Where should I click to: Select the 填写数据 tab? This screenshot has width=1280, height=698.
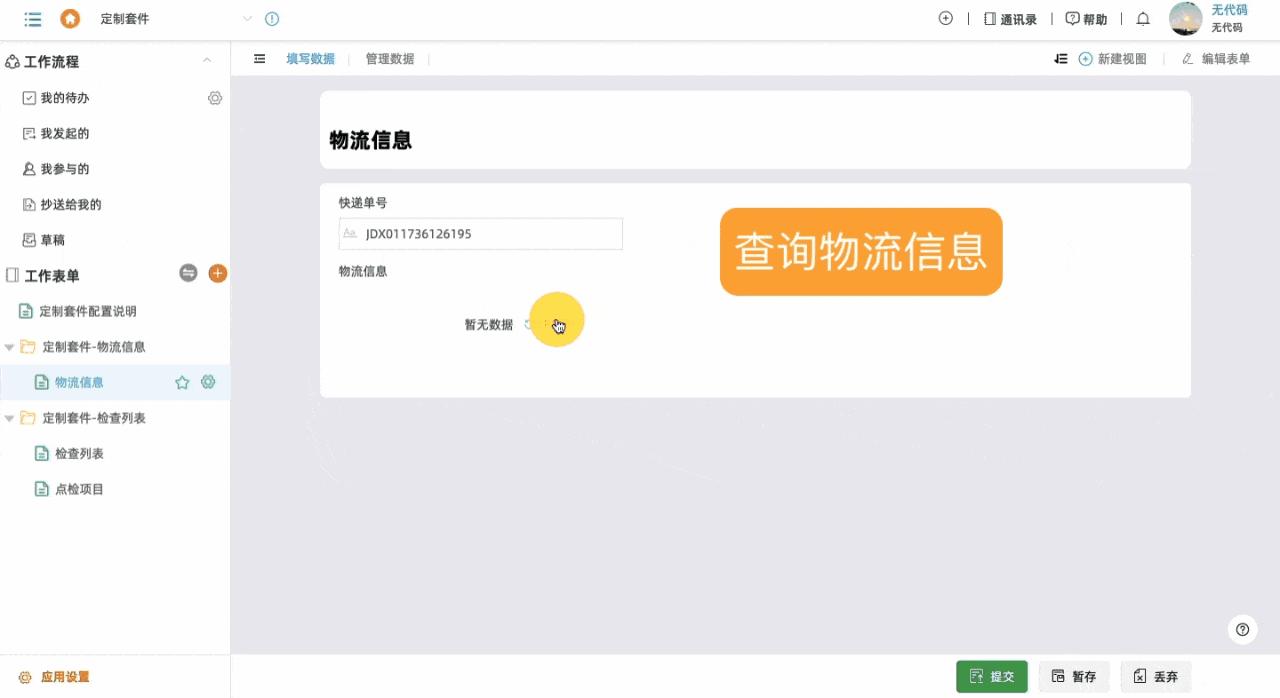tap(310, 58)
